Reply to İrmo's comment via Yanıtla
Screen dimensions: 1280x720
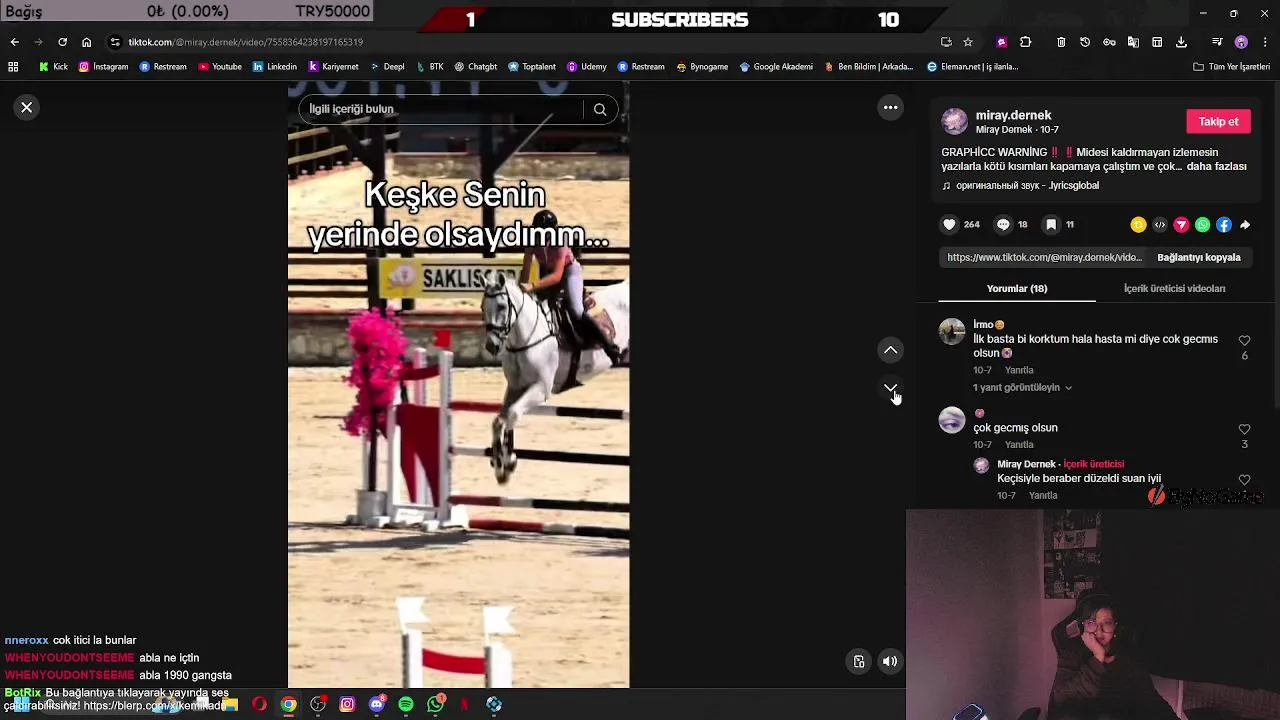tap(1019, 370)
